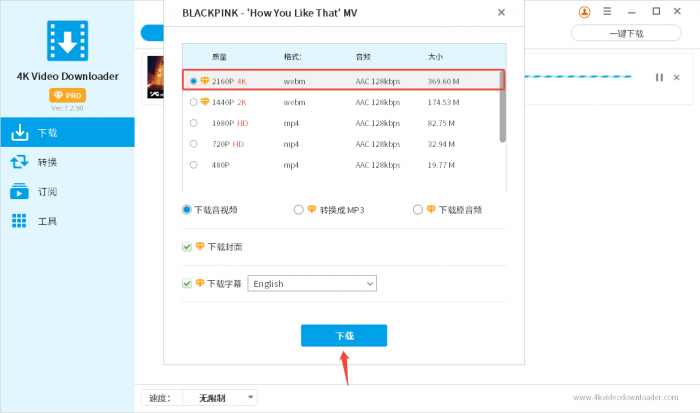Open the hamburger menu icon
The height and width of the screenshot is (413, 700).
click(607, 12)
